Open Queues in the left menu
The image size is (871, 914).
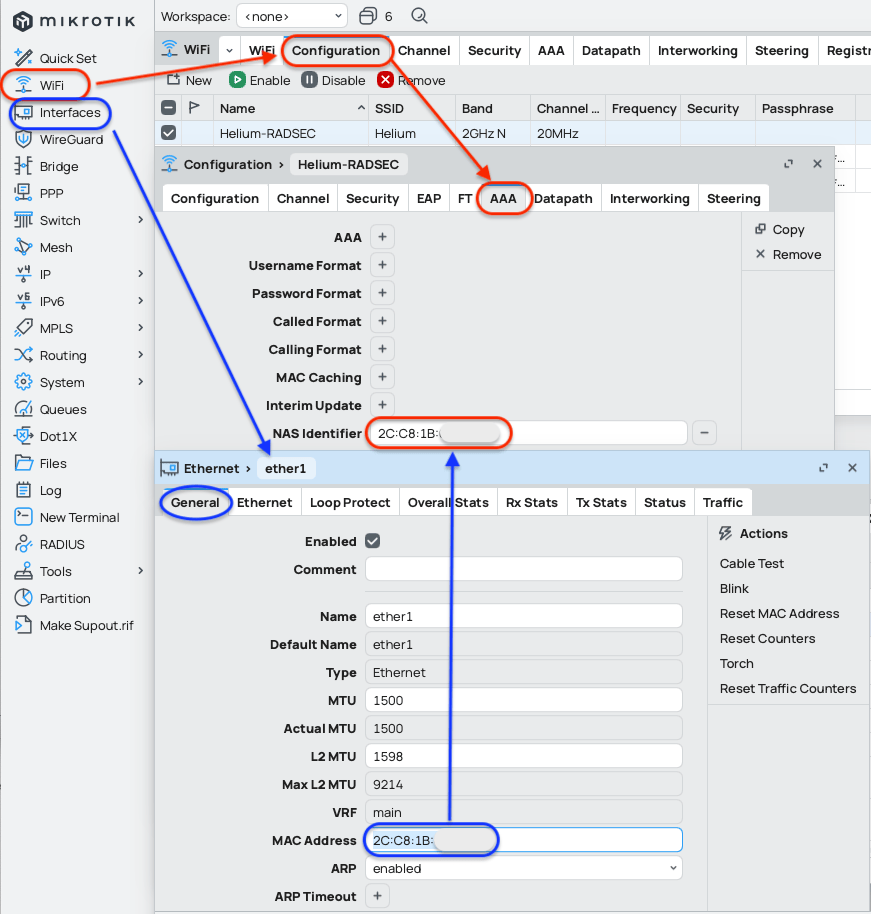(x=62, y=410)
